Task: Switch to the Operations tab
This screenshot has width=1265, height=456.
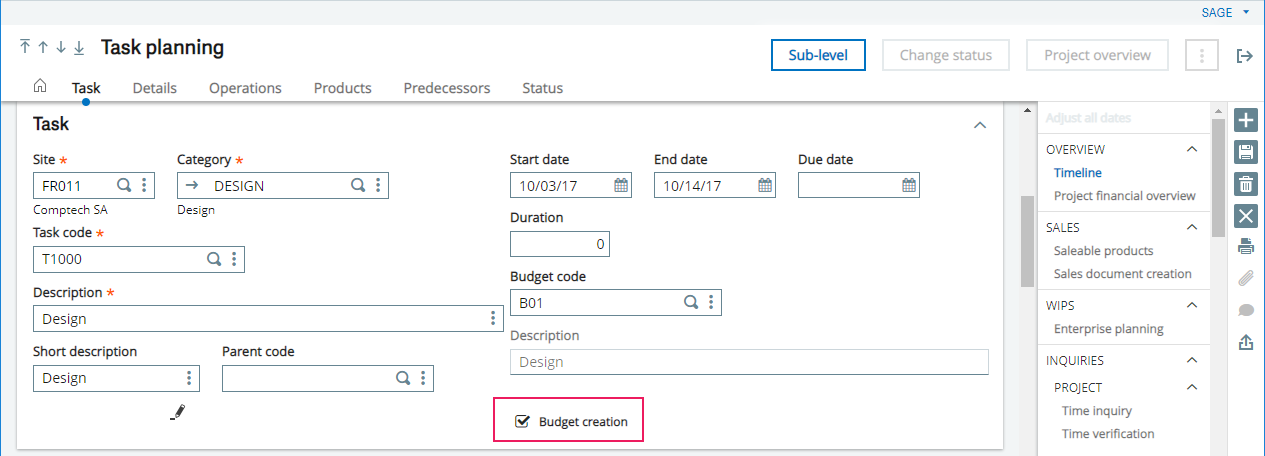Action: 245,88
